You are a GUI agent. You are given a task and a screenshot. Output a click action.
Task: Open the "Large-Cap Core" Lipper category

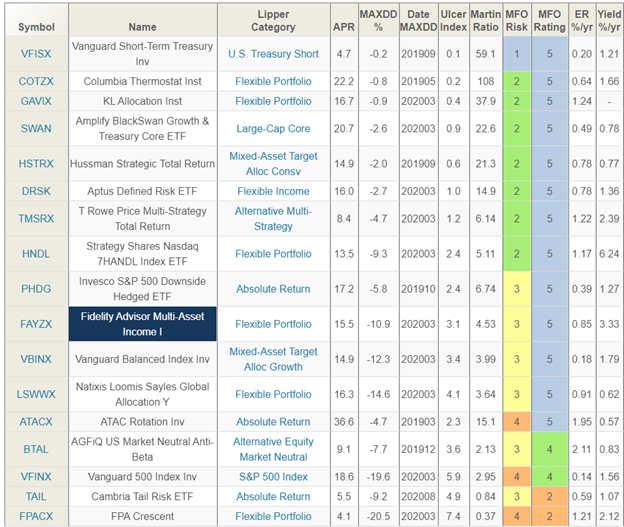(x=273, y=128)
